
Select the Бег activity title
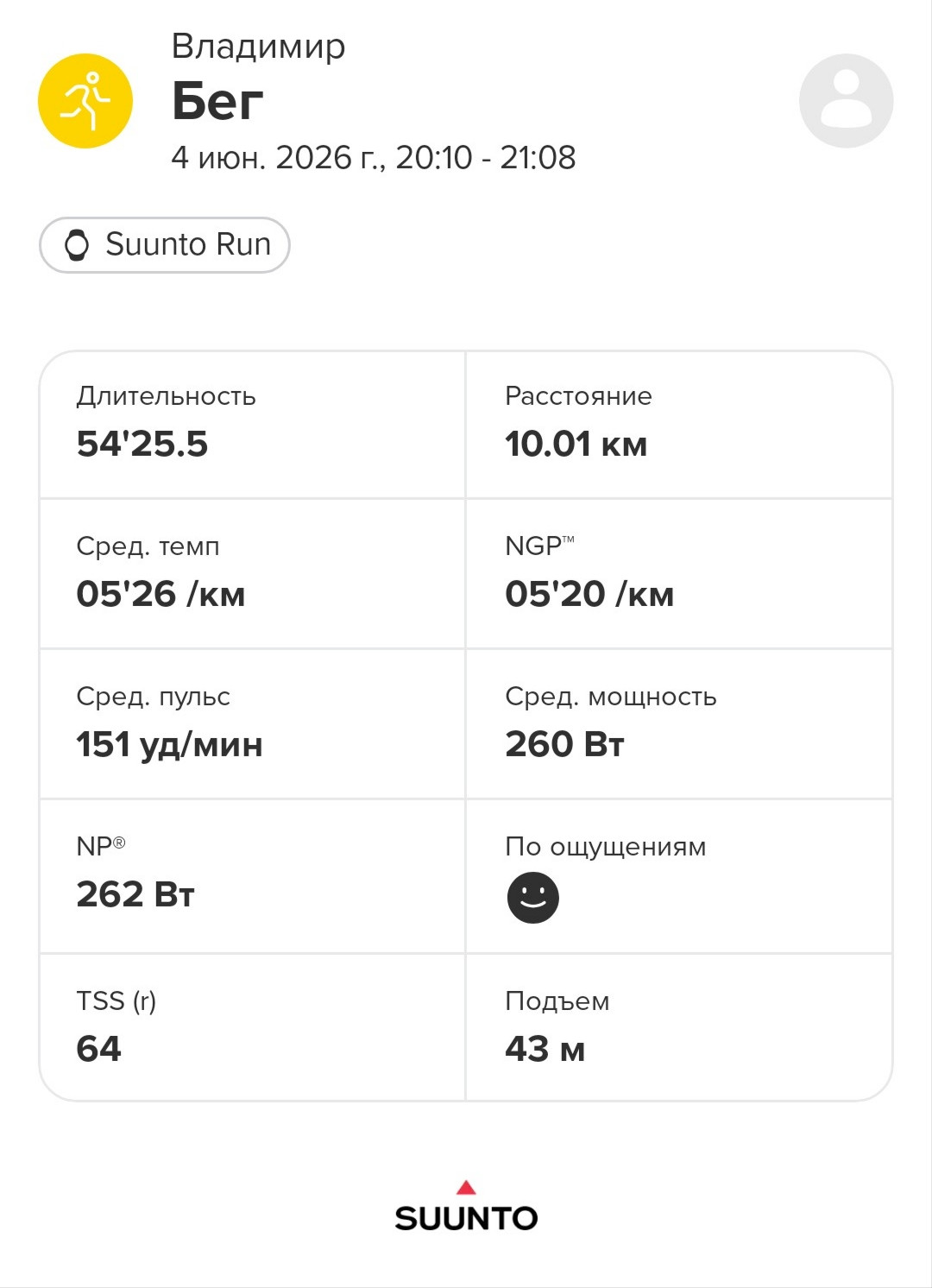click(217, 101)
